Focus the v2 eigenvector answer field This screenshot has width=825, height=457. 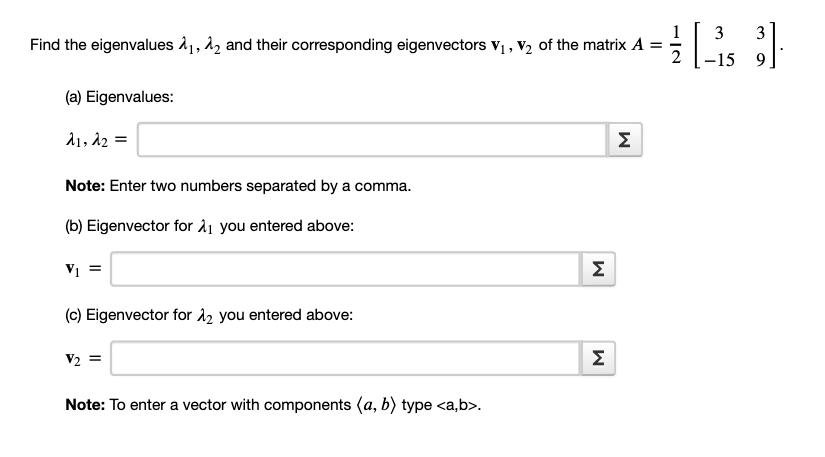pos(345,358)
